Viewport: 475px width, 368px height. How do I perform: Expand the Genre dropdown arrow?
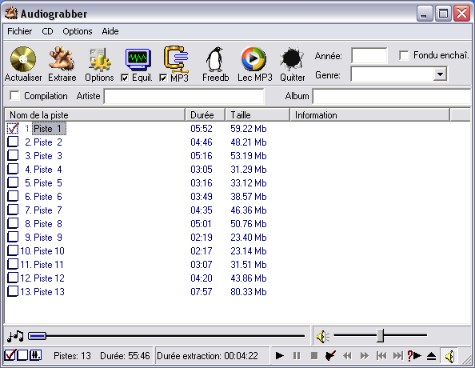pyautogui.click(x=440, y=74)
